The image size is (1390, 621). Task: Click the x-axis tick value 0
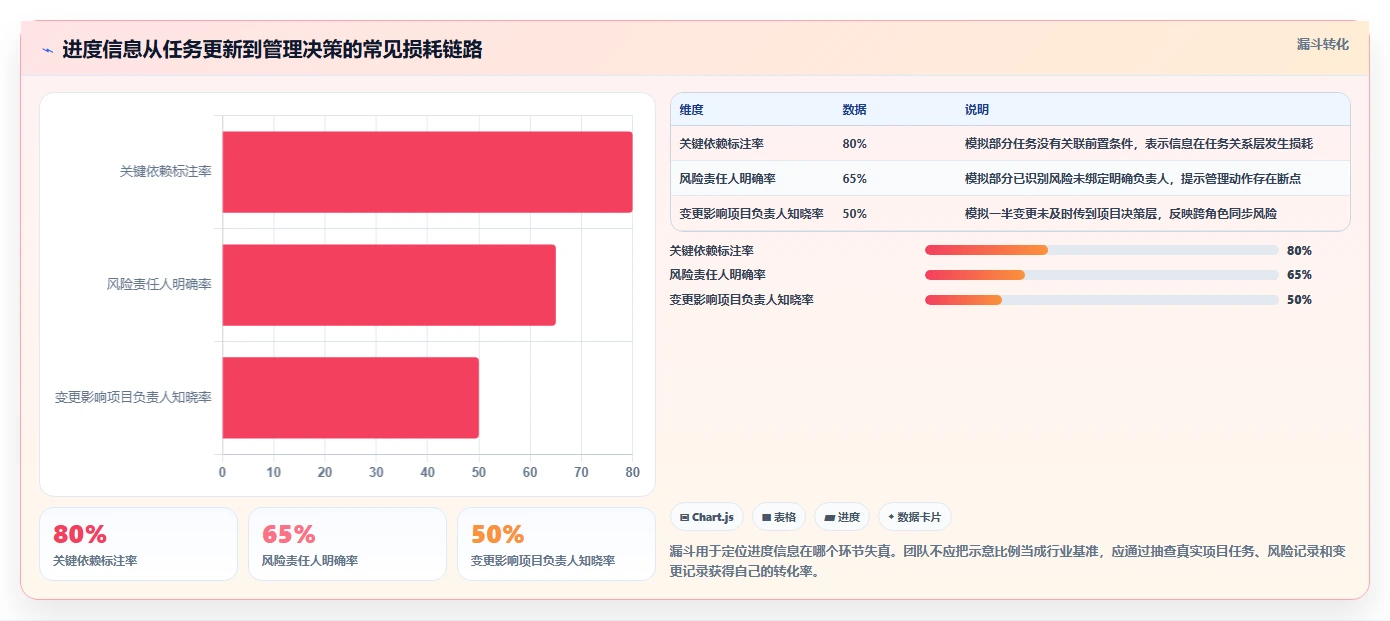(222, 472)
